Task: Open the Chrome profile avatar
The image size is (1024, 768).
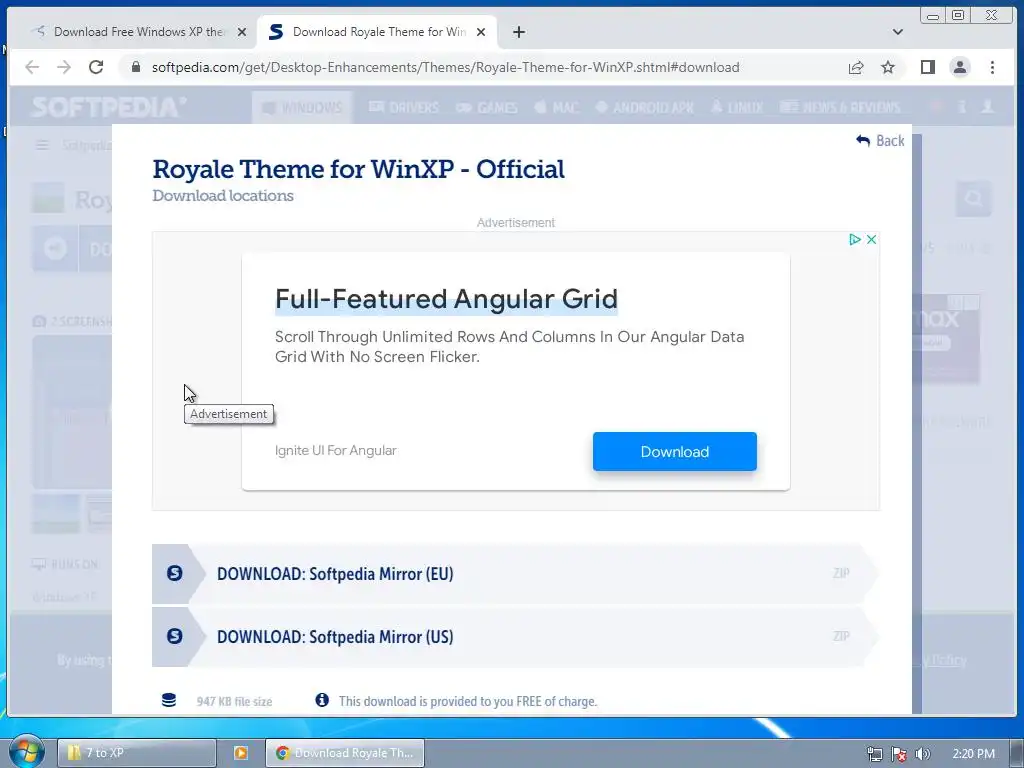Action: [960, 67]
